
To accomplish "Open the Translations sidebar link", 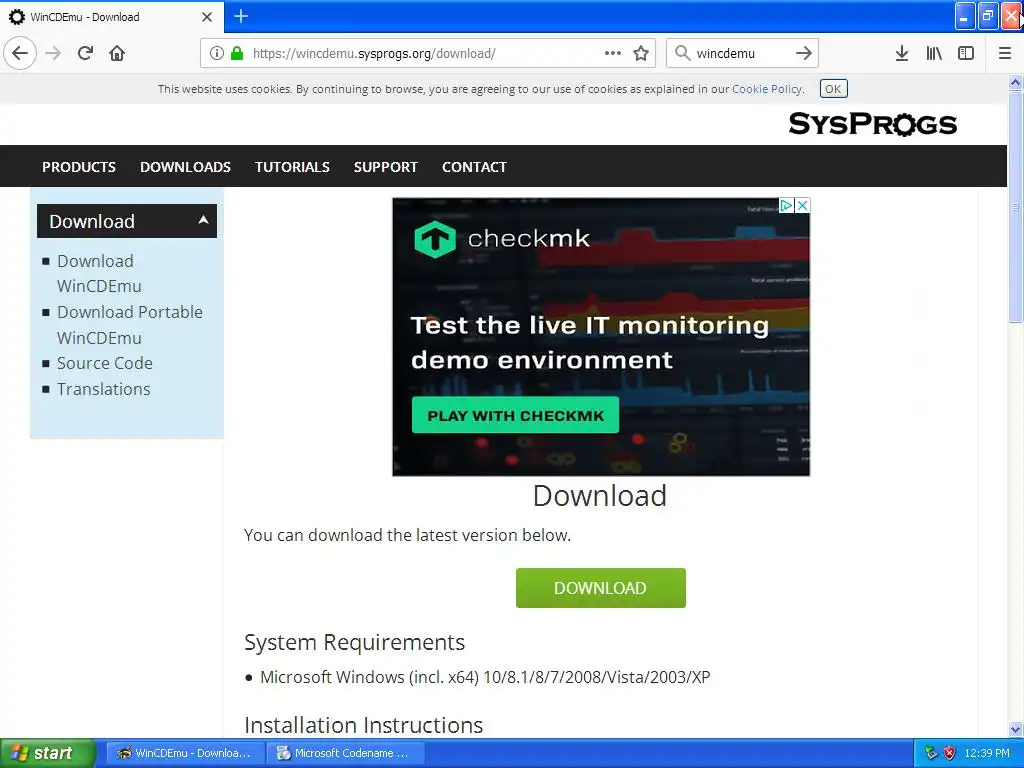I will coord(104,389).
